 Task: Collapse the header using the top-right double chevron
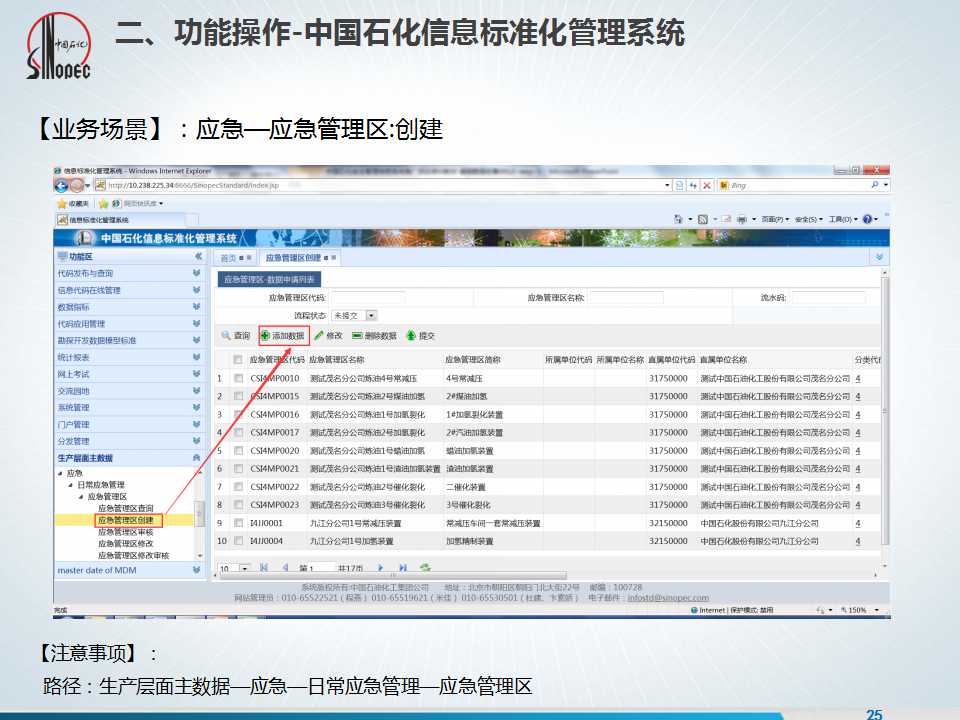tap(880, 257)
